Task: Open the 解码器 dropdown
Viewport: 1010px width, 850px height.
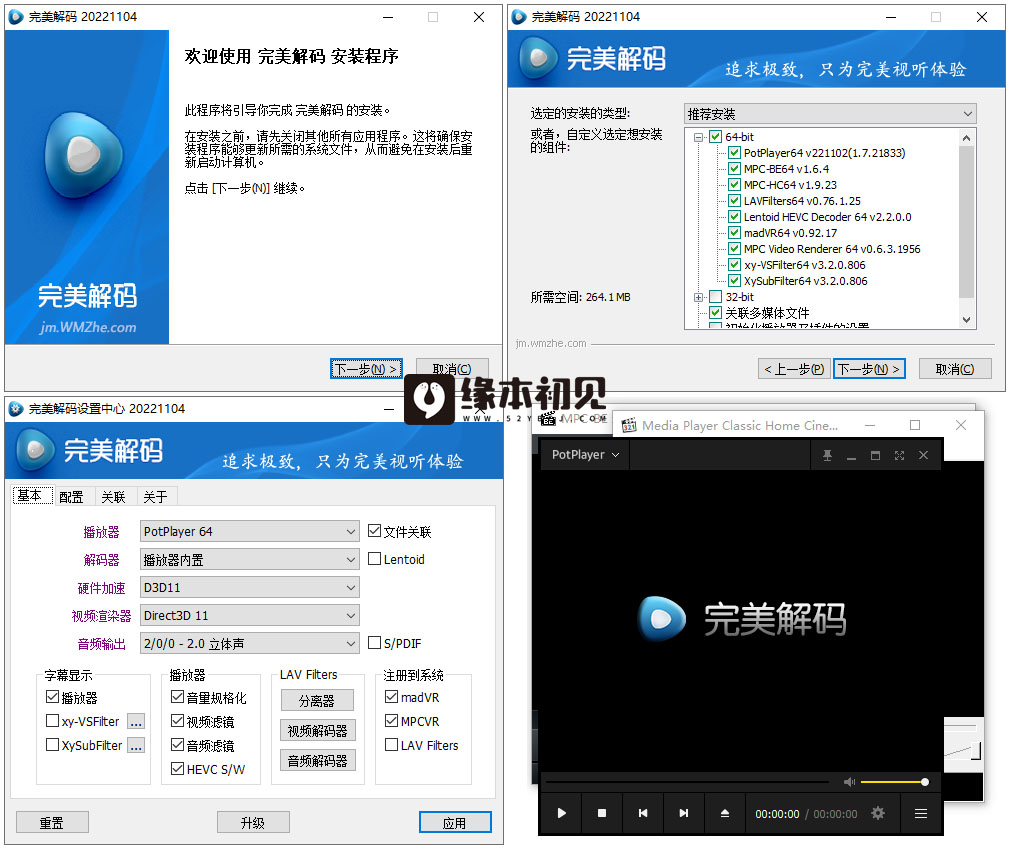Action: tap(249, 560)
